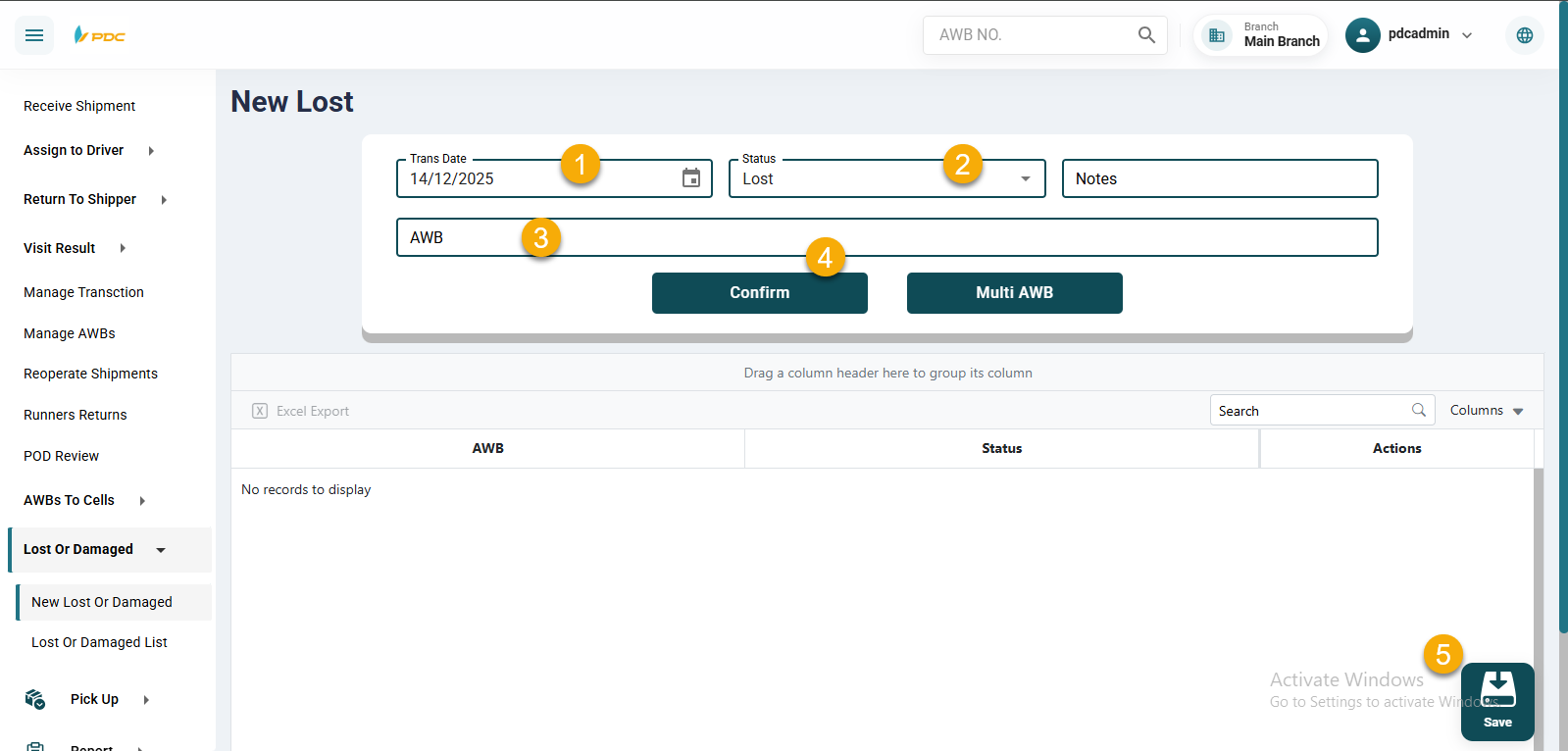Expand Return To Shipper submenu
The image size is (1568, 751).
[164, 200]
